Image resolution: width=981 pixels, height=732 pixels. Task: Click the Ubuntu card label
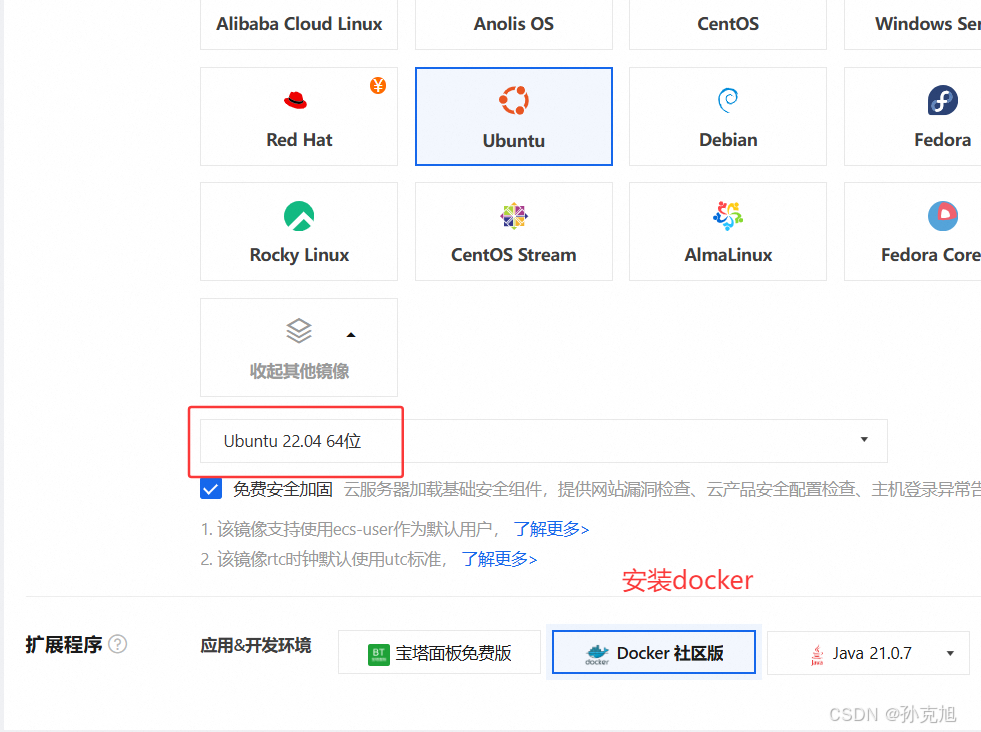(514, 140)
